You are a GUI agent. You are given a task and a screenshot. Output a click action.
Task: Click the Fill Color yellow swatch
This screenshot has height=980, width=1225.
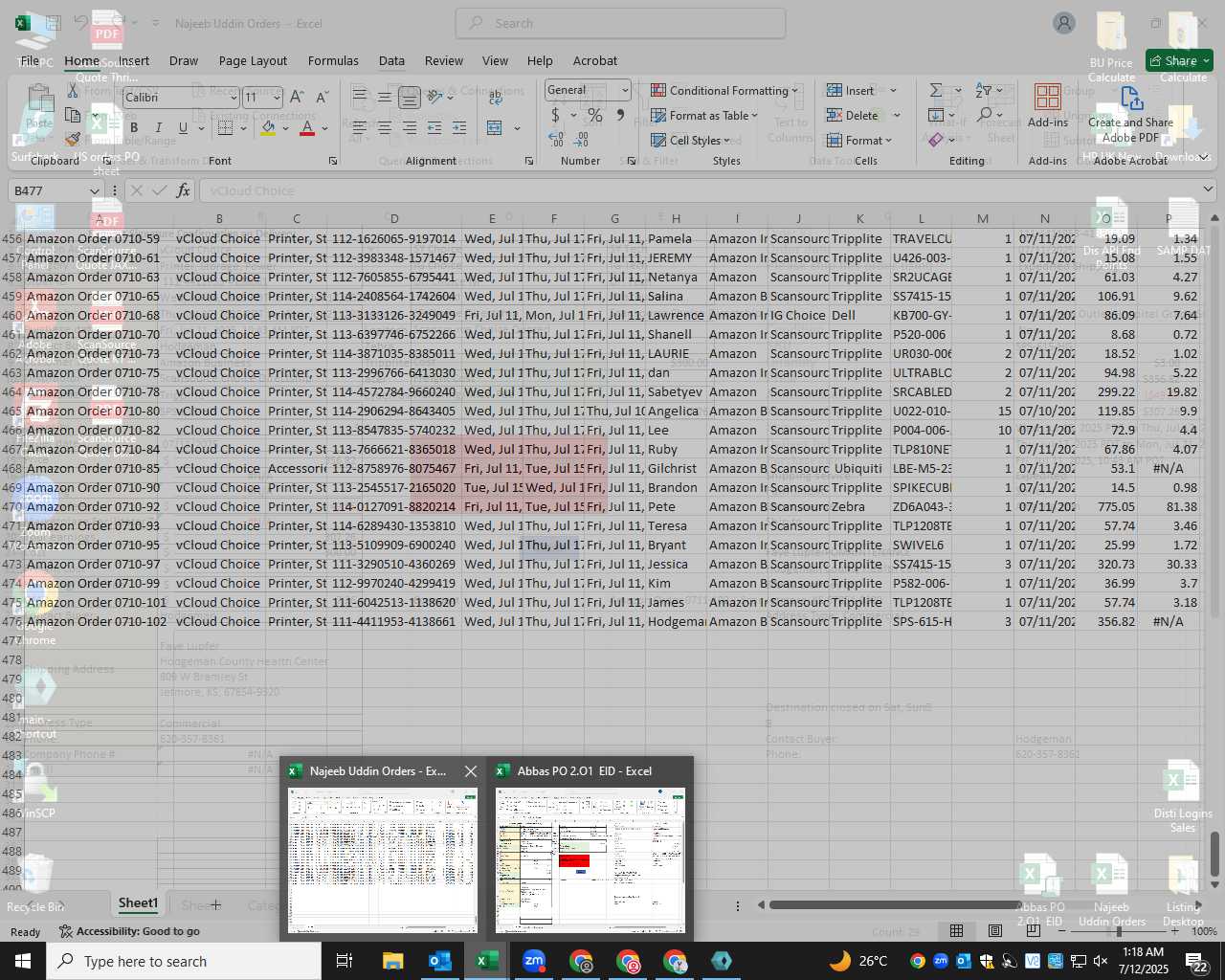pos(268,127)
